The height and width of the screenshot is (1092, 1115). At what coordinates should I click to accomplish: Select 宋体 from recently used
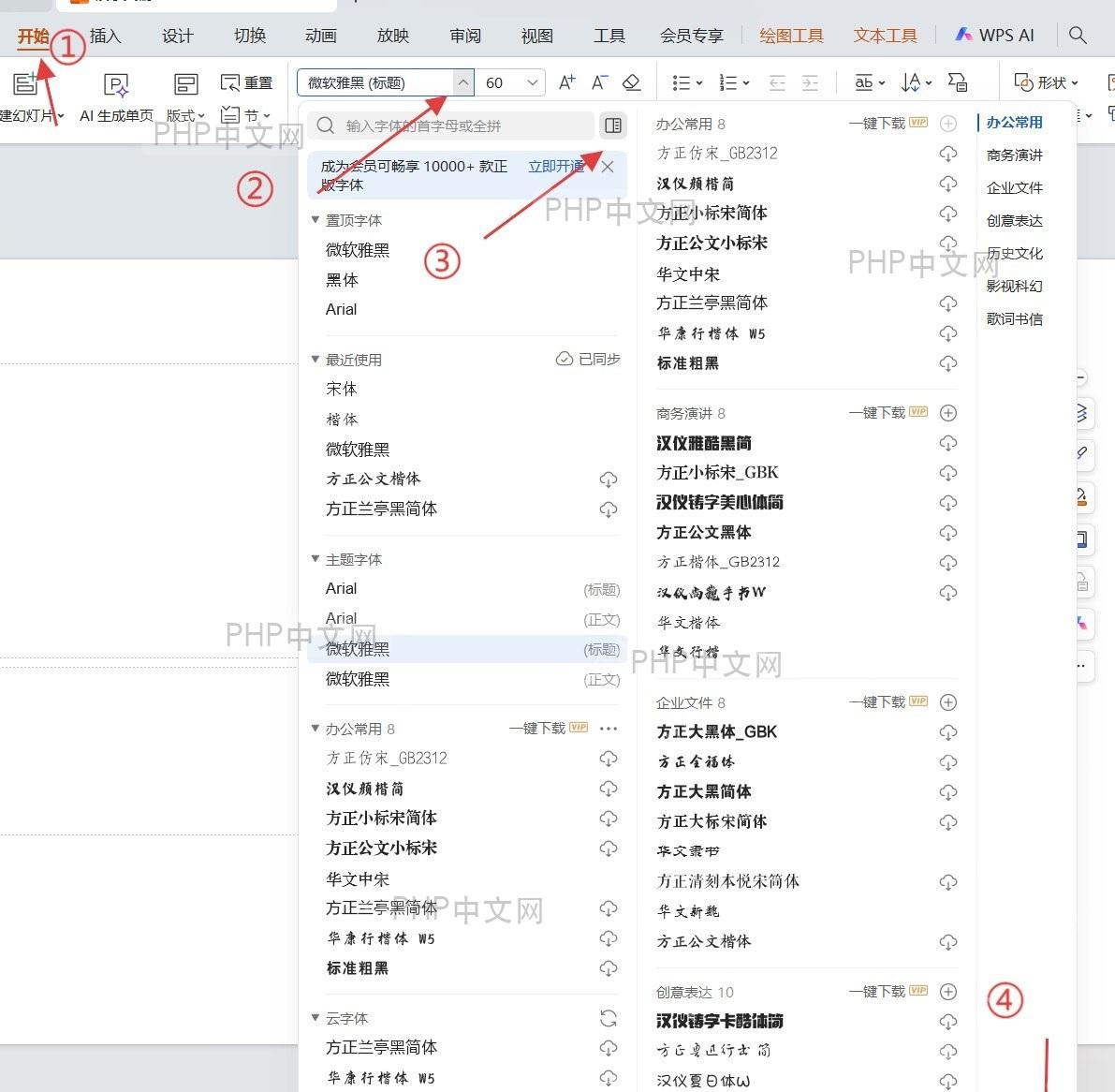click(342, 390)
